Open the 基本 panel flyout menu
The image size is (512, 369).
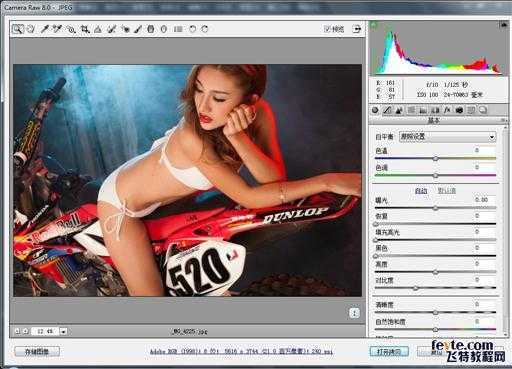(503, 120)
